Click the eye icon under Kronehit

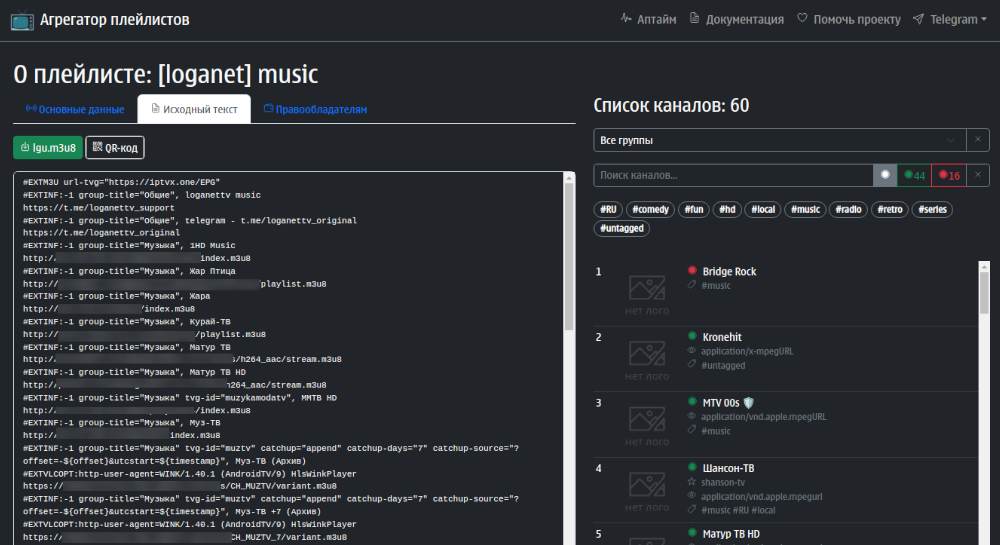pyautogui.click(x=692, y=351)
